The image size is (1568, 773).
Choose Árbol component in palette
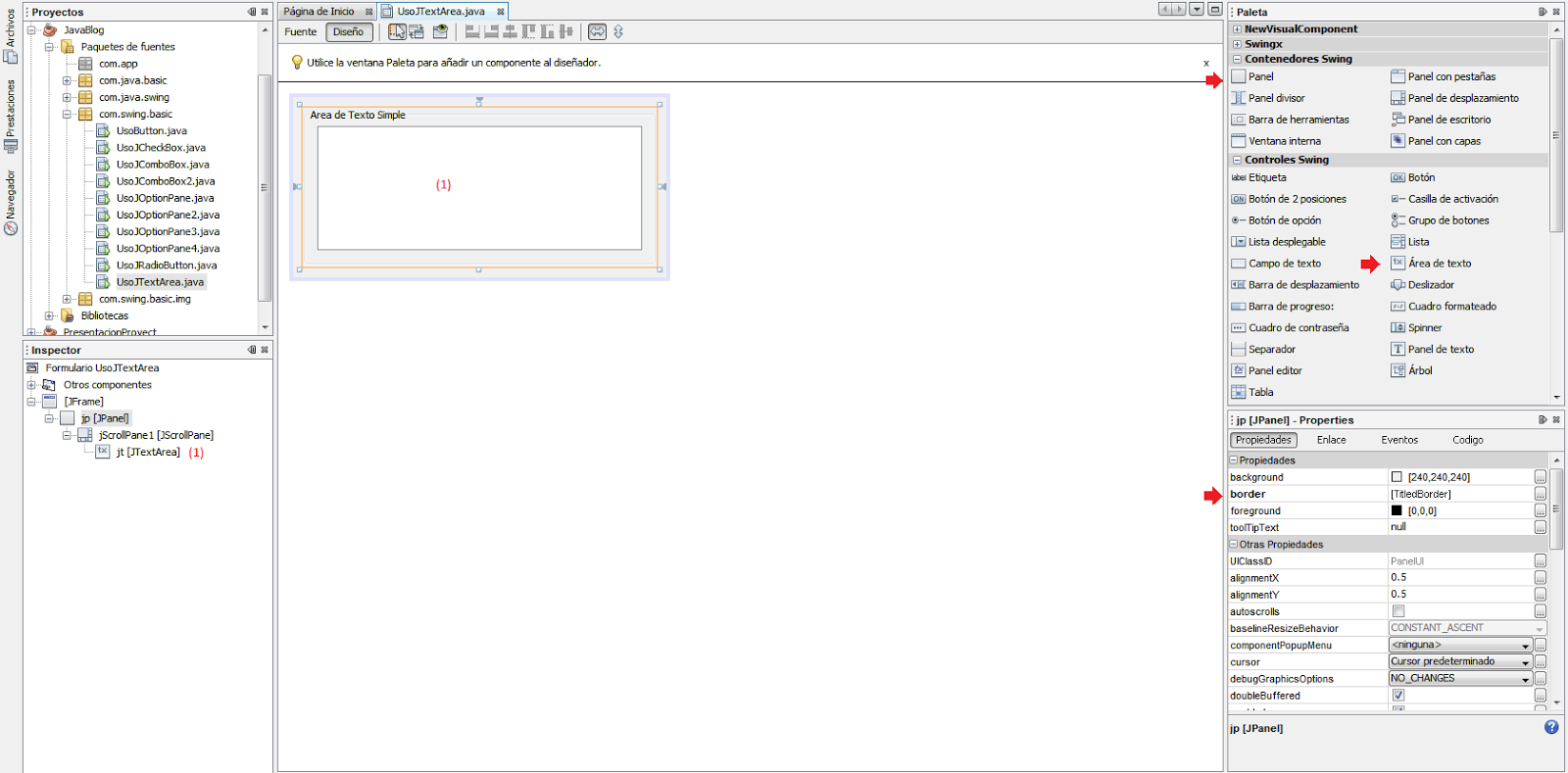[1411, 370]
